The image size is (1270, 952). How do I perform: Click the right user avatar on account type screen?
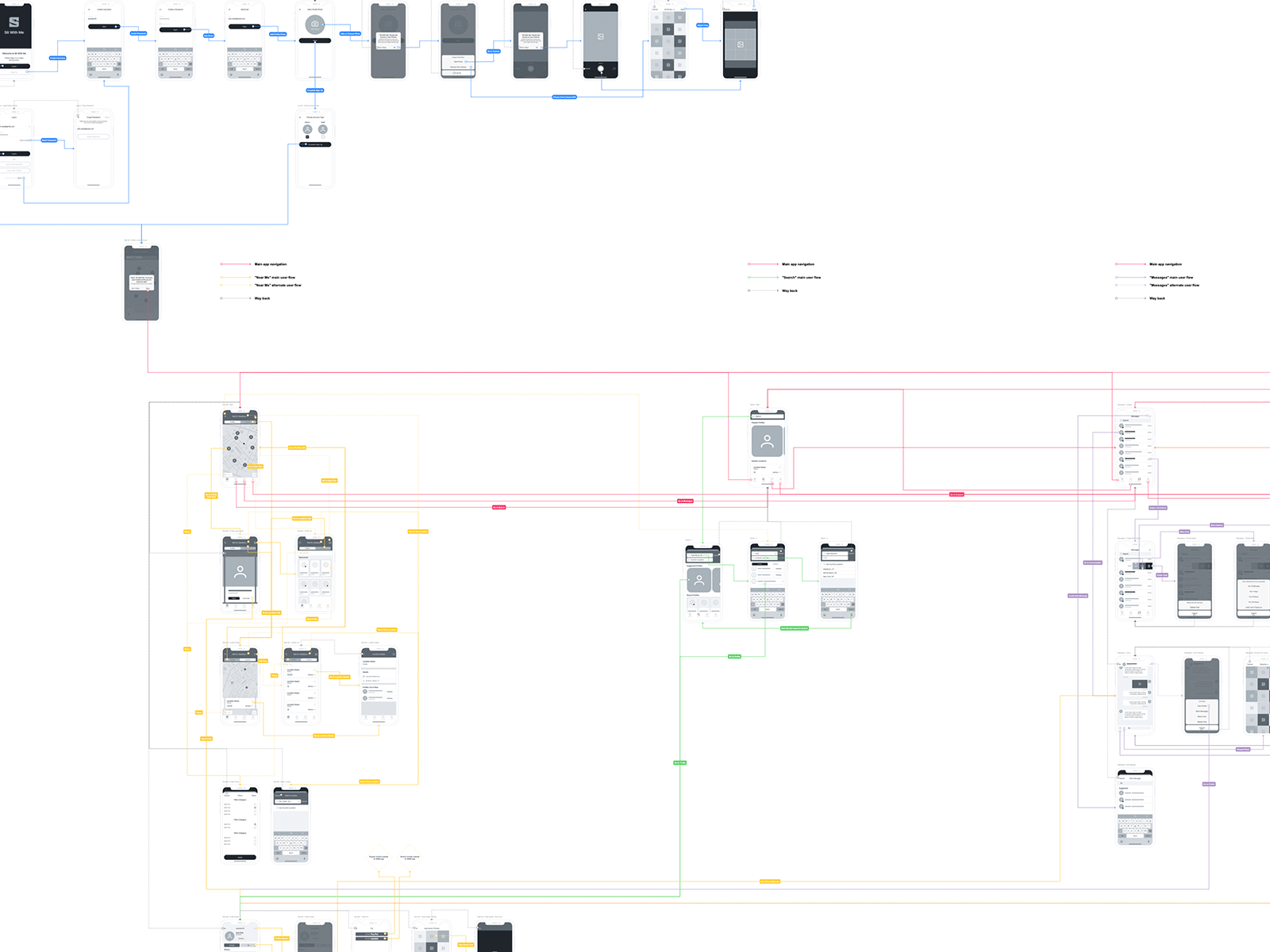pyautogui.click(x=322, y=129)
